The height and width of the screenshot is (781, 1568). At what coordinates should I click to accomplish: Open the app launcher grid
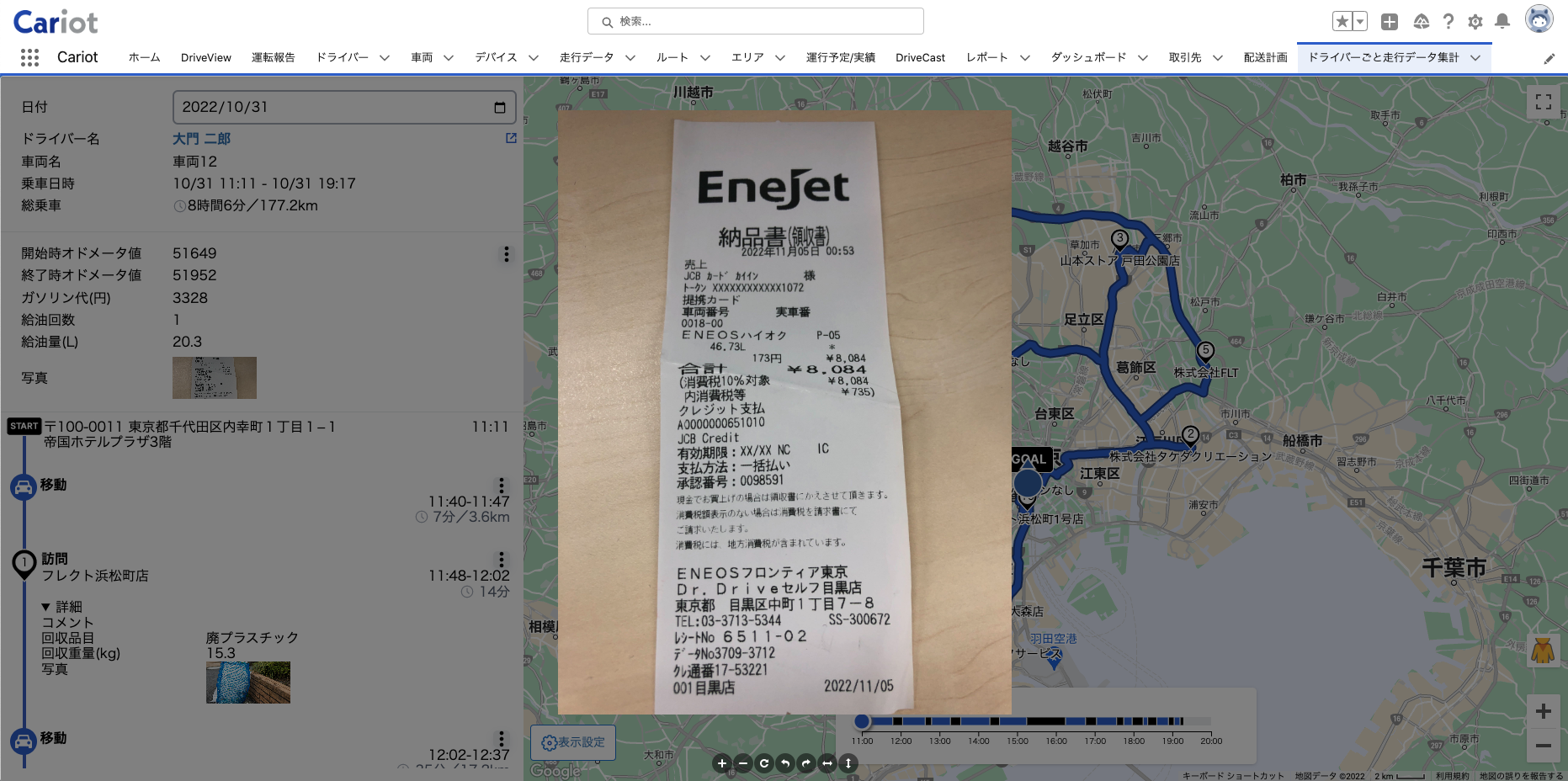[29, 57]
